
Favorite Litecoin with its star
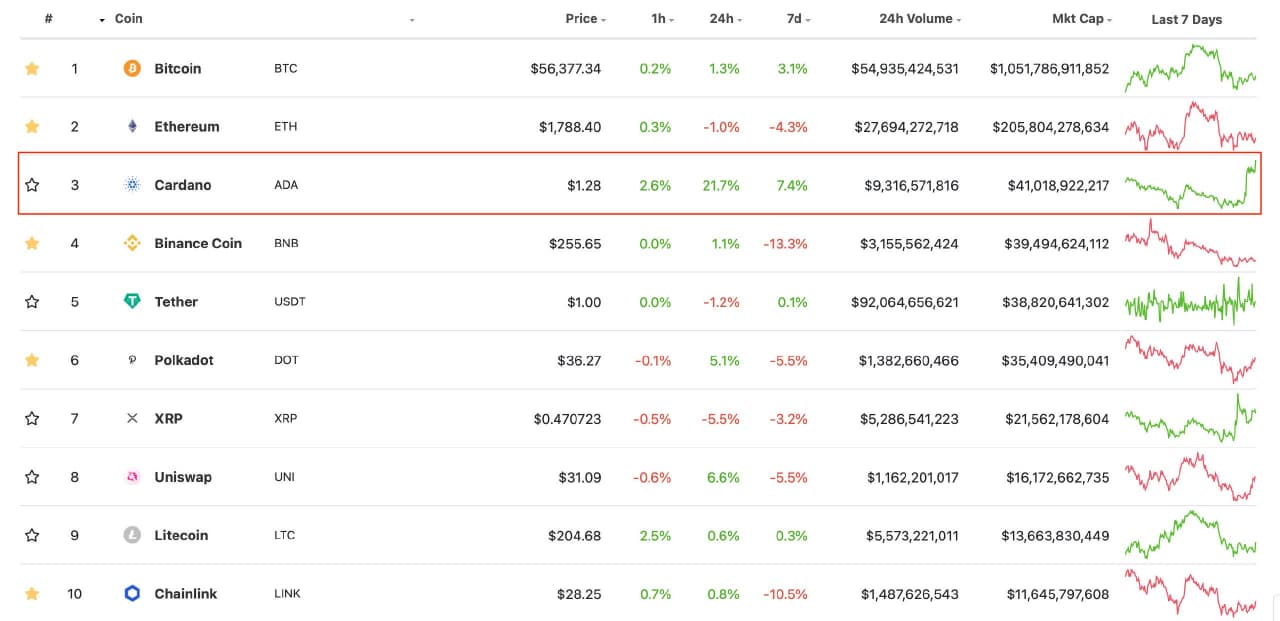point(32,535)
